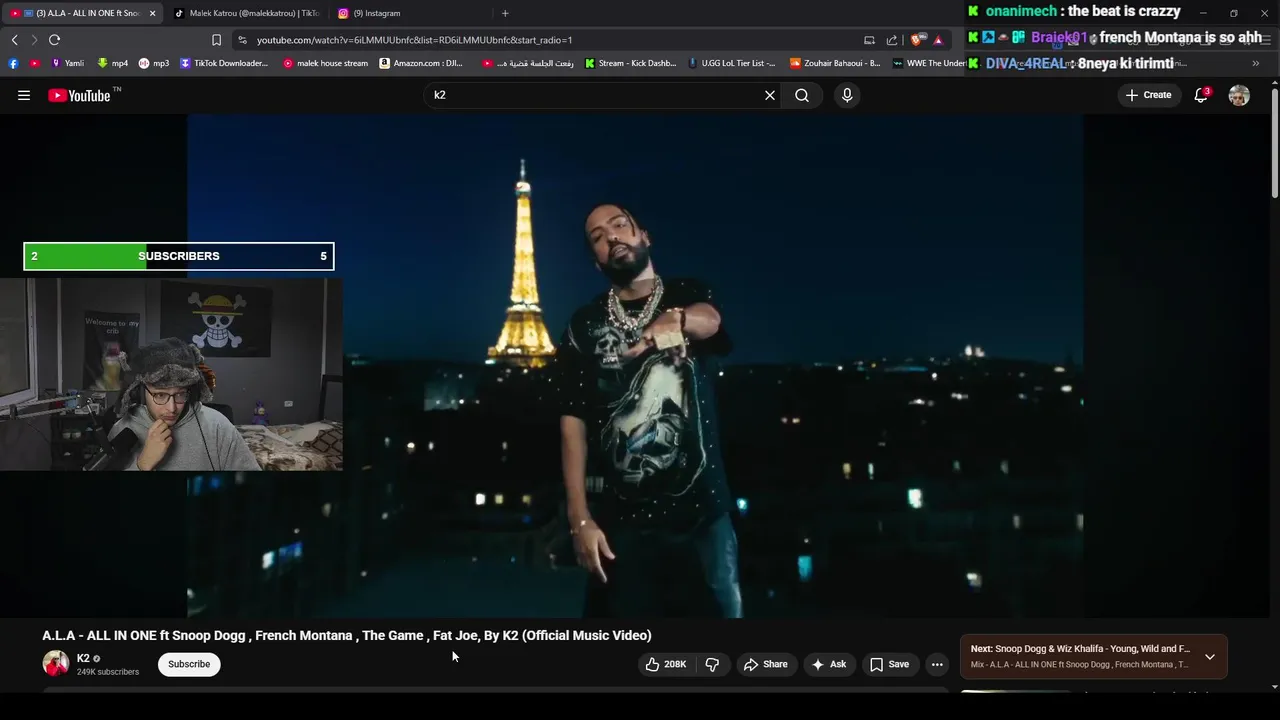The image size is (1280, 720).
Task: Open the more actions three-dot menu
Action: click(x=937, y=664)
